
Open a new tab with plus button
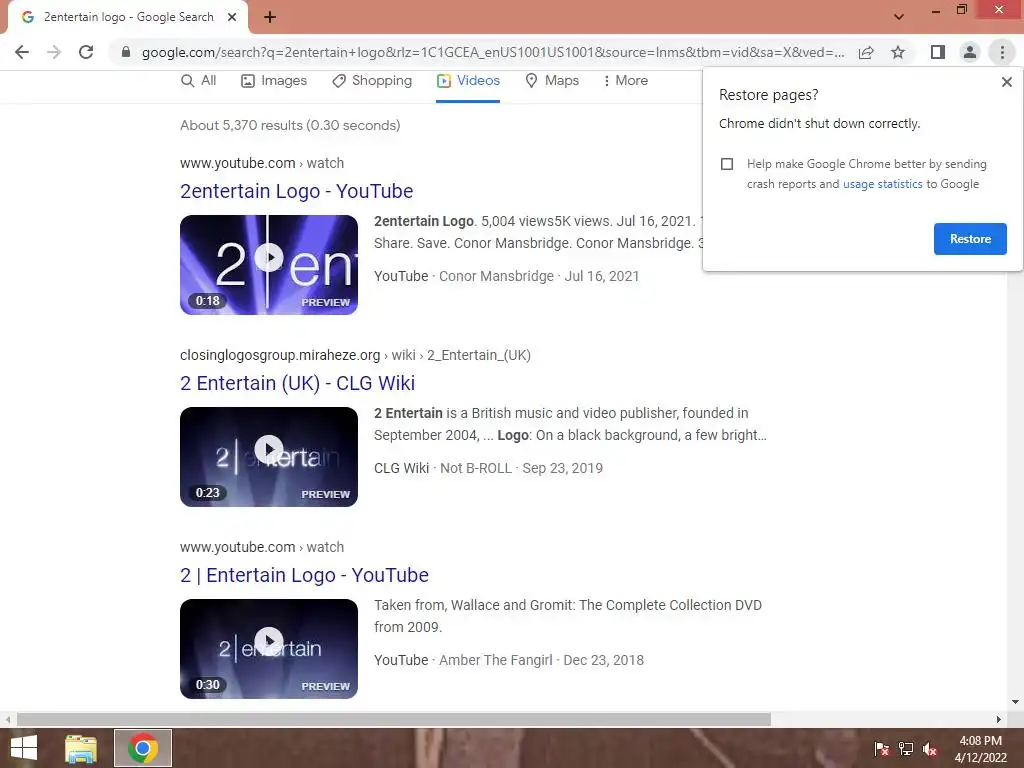pyautogui.click(x=270, y=18)
